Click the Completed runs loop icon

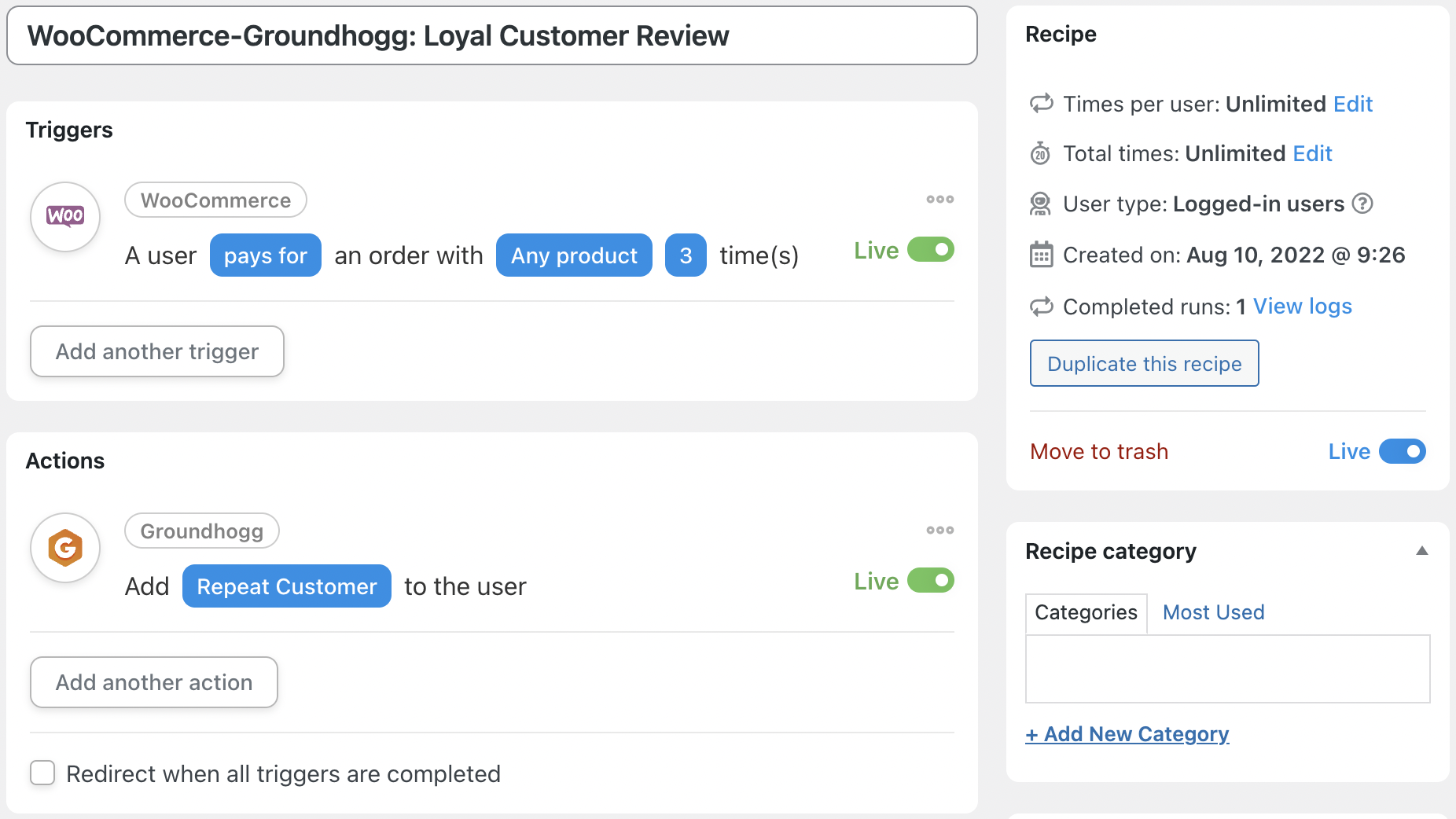1041,307
